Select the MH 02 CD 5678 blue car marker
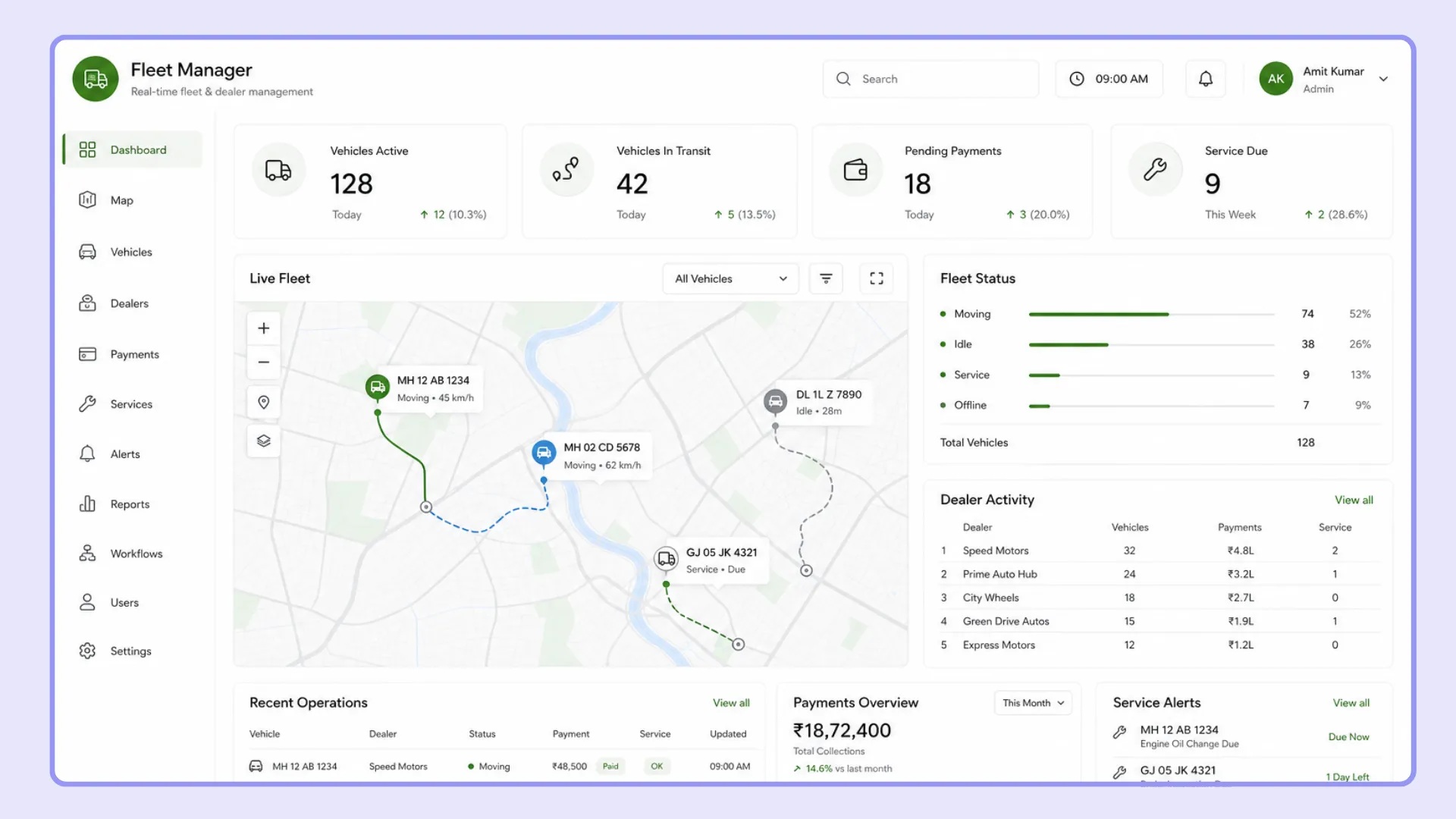Viewport: 1456px width, 819px height. click(x=544, y=453)
